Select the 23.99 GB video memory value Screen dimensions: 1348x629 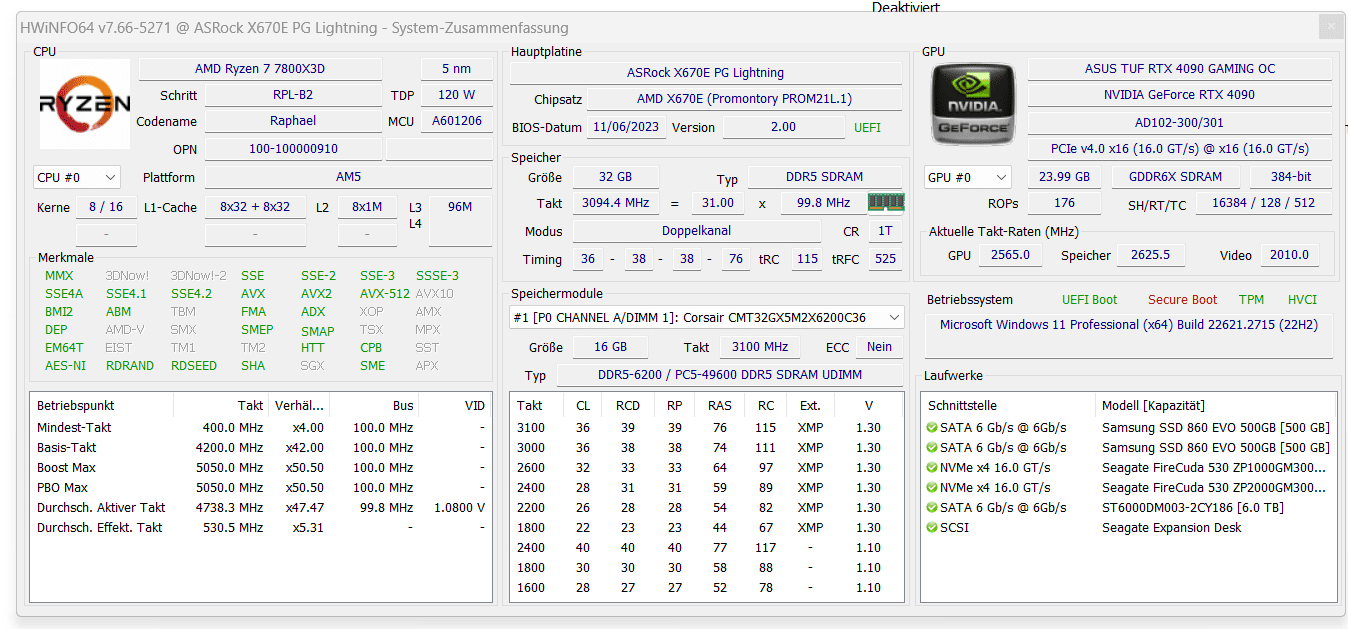click(1064, 177)
